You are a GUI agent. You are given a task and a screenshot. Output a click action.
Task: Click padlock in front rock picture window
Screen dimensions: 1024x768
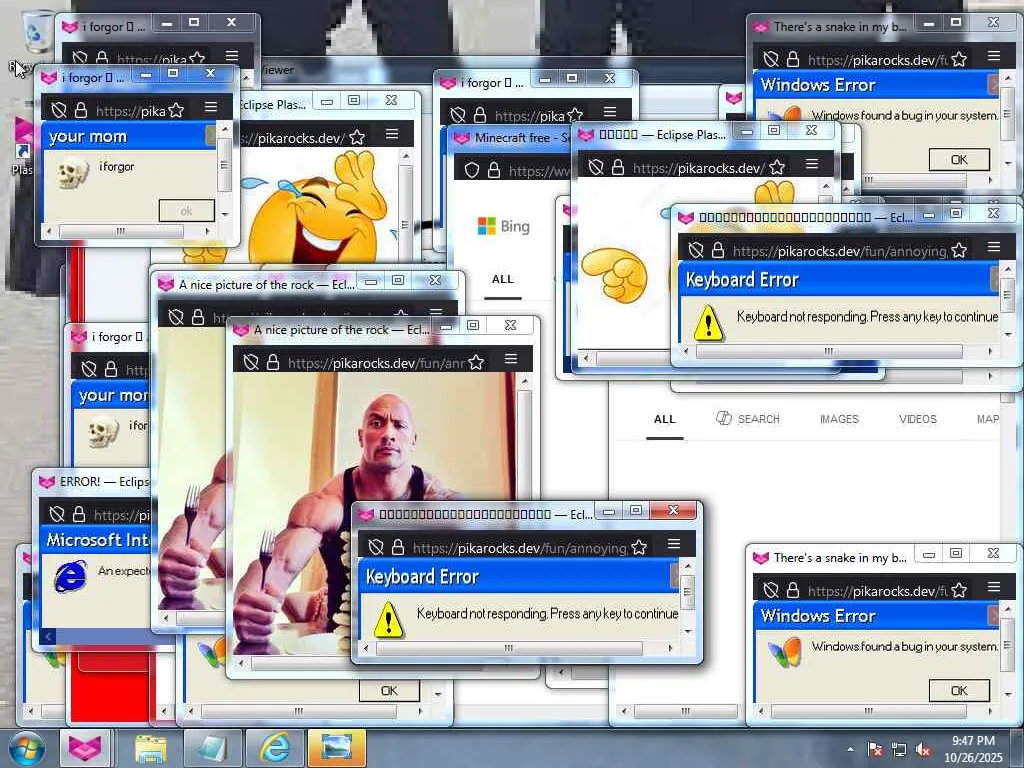[x=273, y=362]
